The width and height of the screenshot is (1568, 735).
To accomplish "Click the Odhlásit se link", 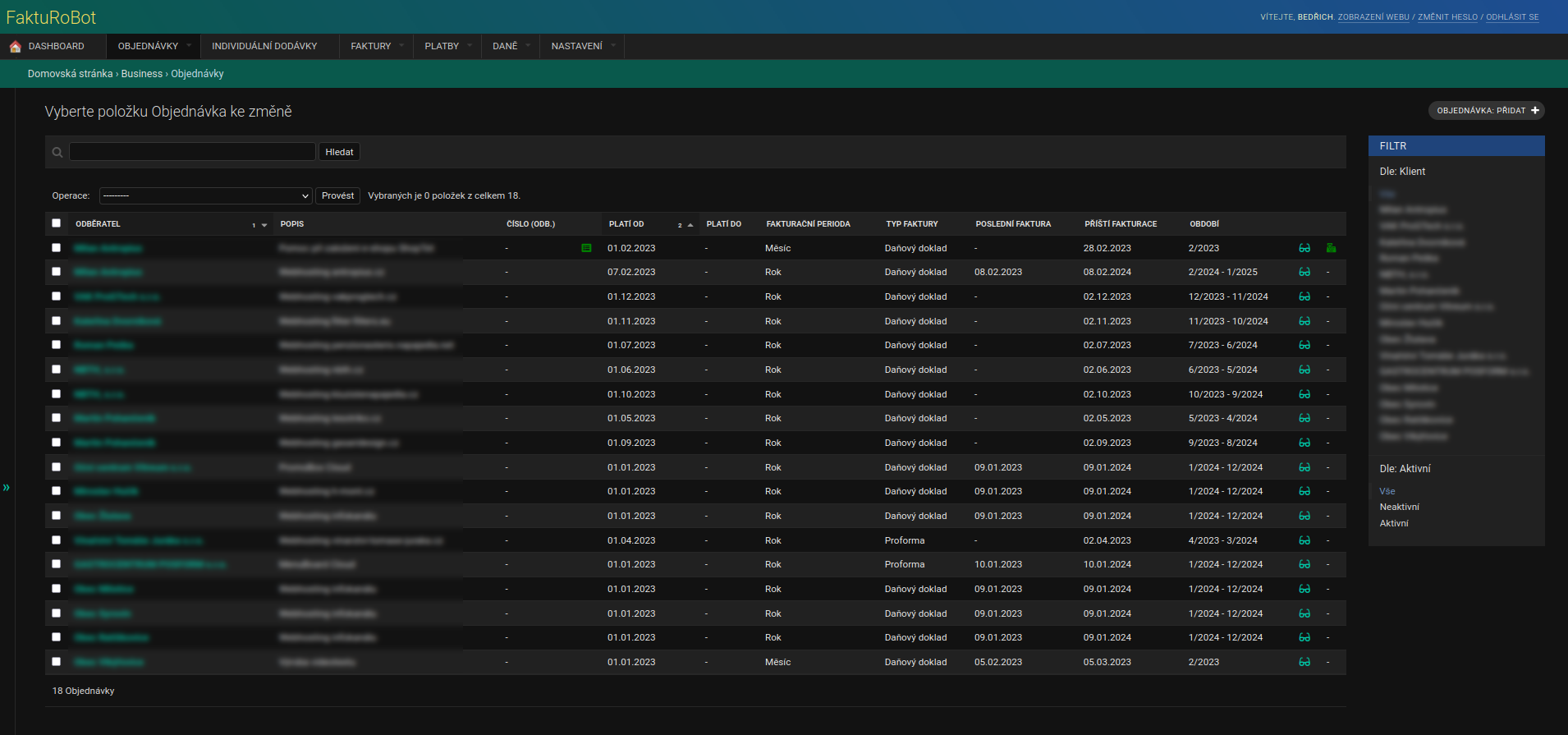I will click(x=1512, y=17).
